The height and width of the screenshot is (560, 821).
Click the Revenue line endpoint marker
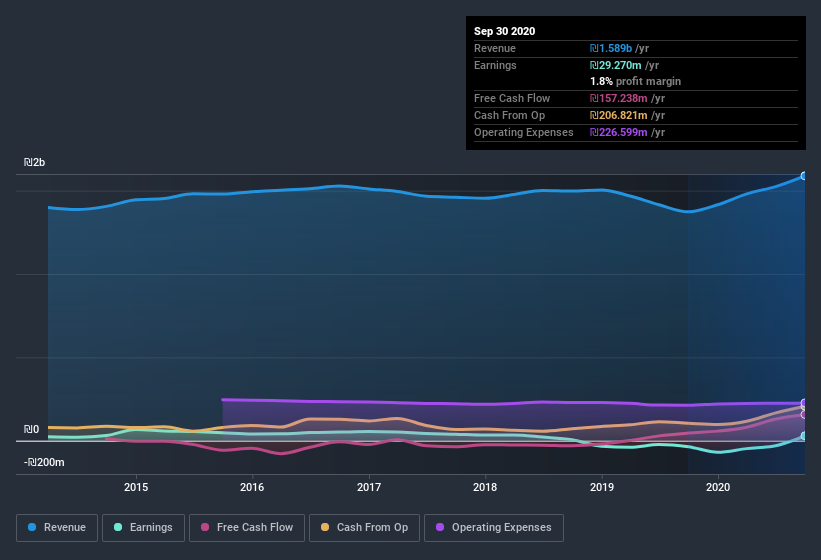pyautogui.click(x=803, y=176)
